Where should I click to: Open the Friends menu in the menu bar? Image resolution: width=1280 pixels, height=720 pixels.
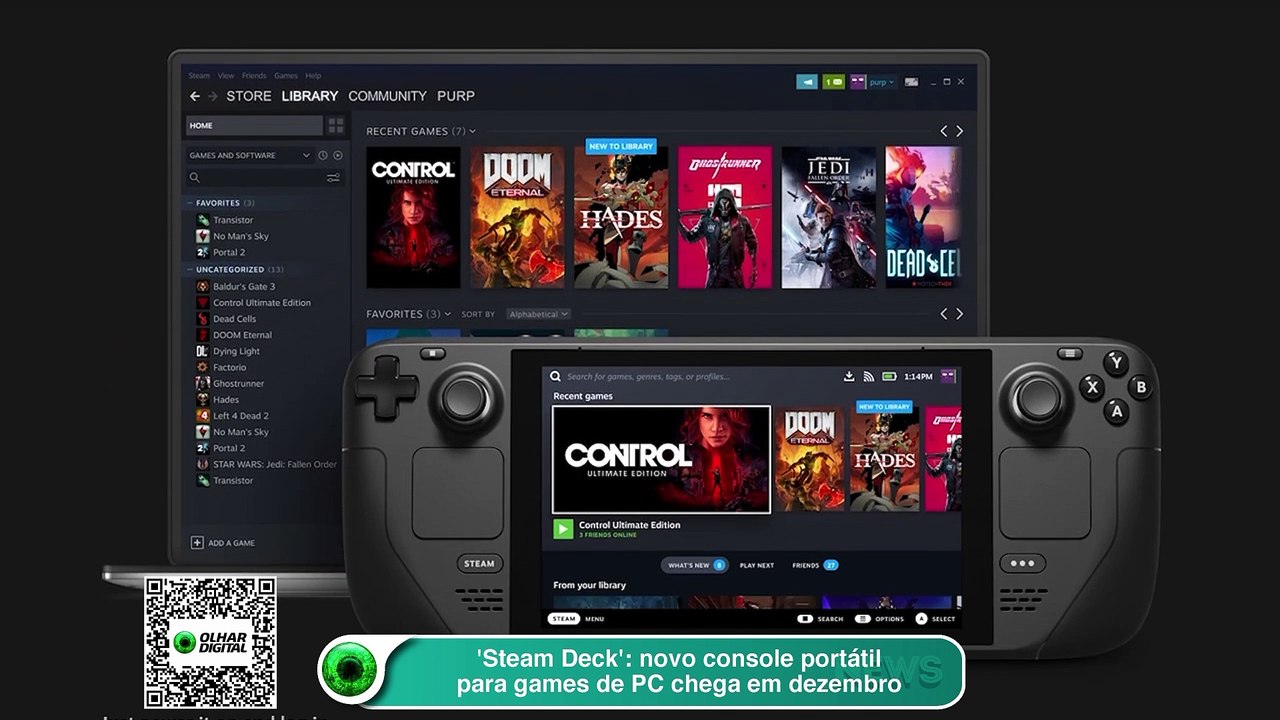pyautogui.click(x=254, y=76)
